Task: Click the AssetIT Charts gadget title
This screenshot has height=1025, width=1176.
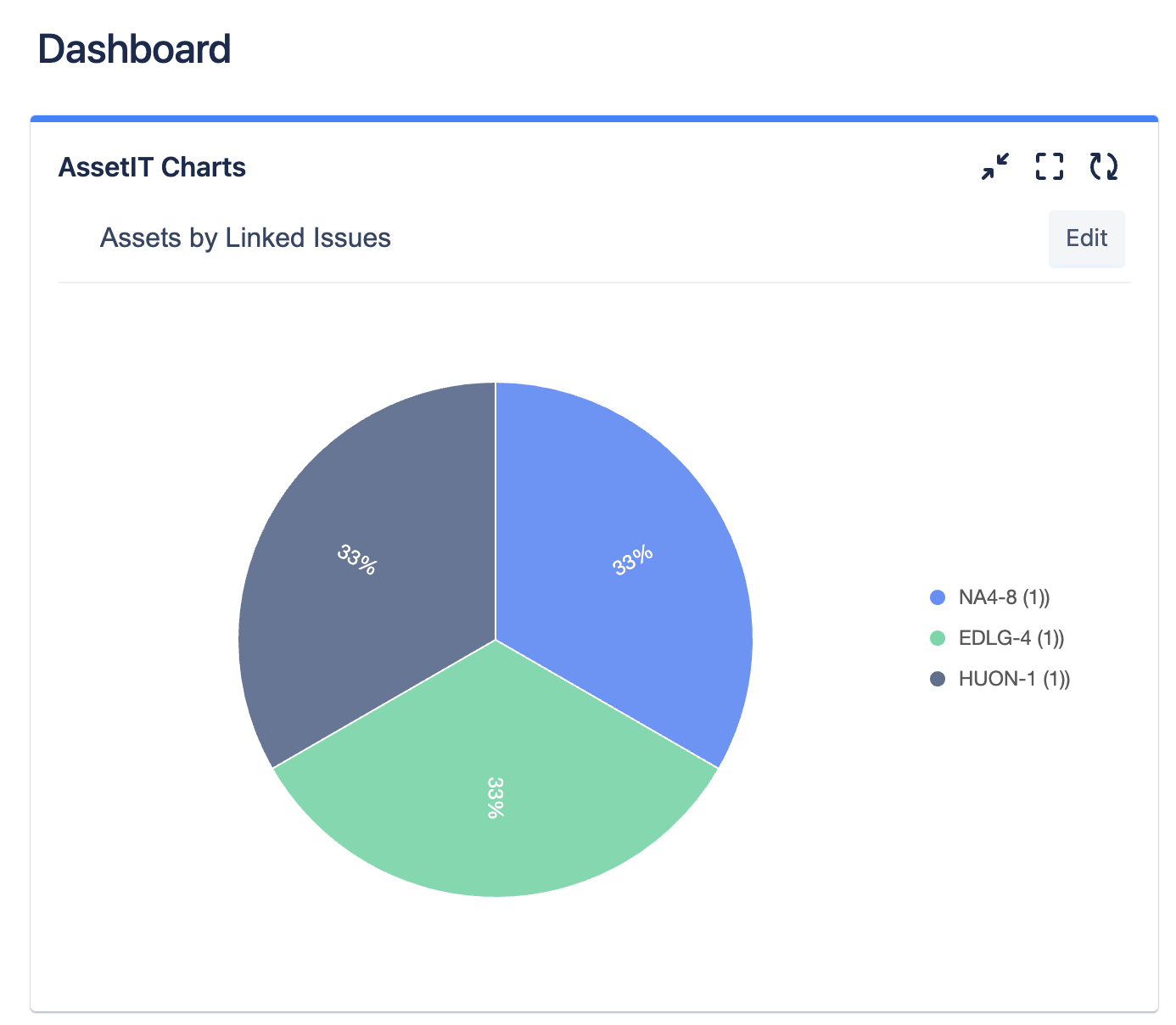Action: tap(152, 167)
